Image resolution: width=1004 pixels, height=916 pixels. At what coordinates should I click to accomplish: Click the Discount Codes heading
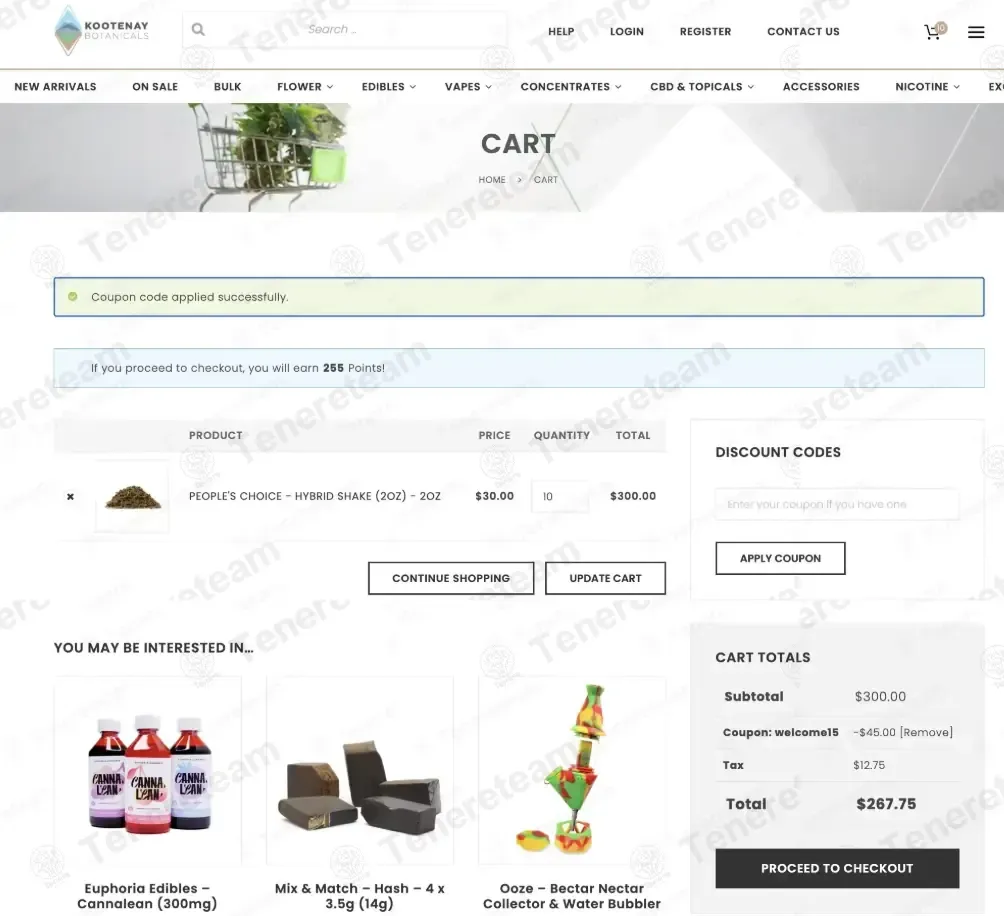(x=778, y=452)
